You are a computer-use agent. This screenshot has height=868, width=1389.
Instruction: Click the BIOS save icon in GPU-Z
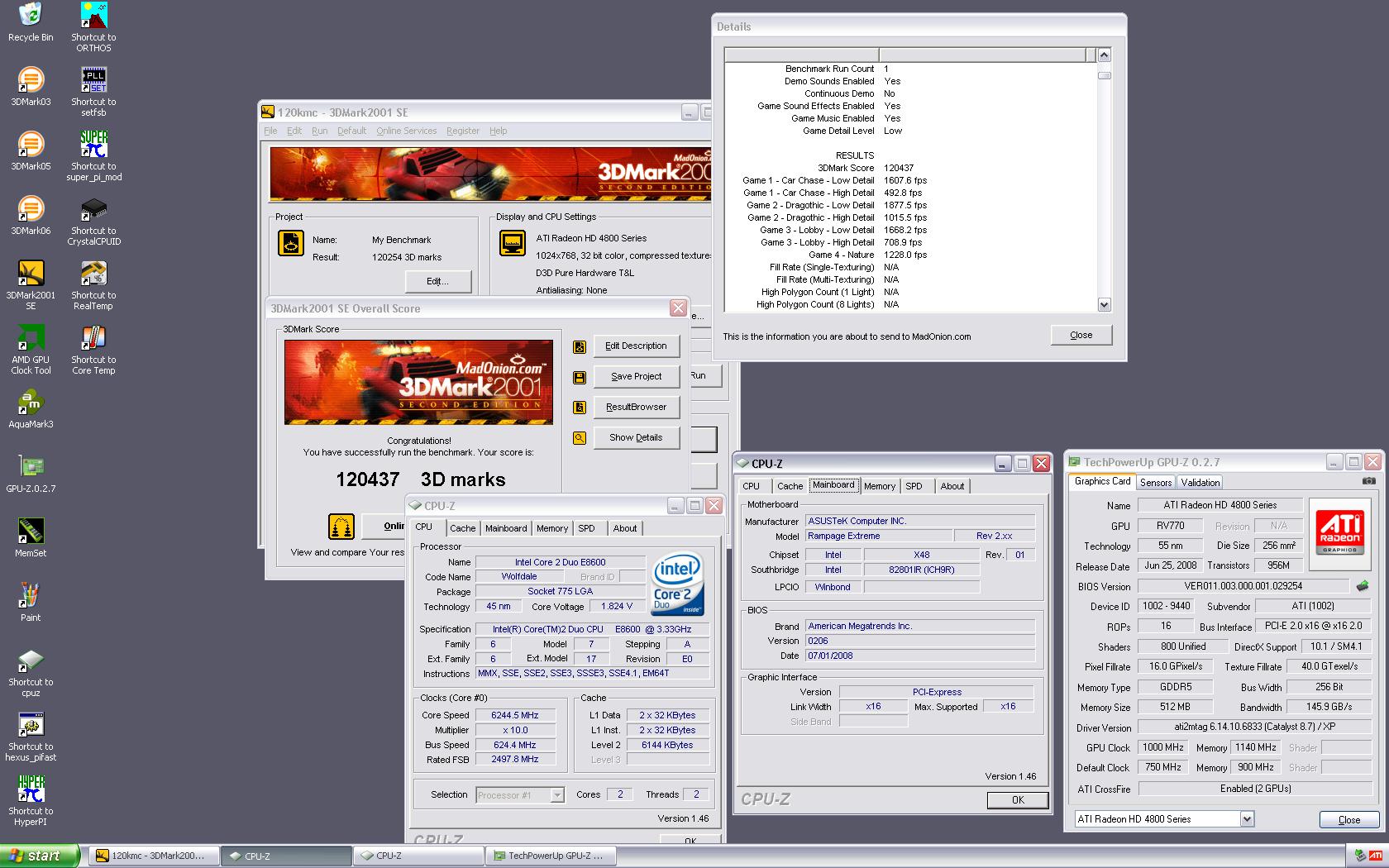(x=1363, y=585)
